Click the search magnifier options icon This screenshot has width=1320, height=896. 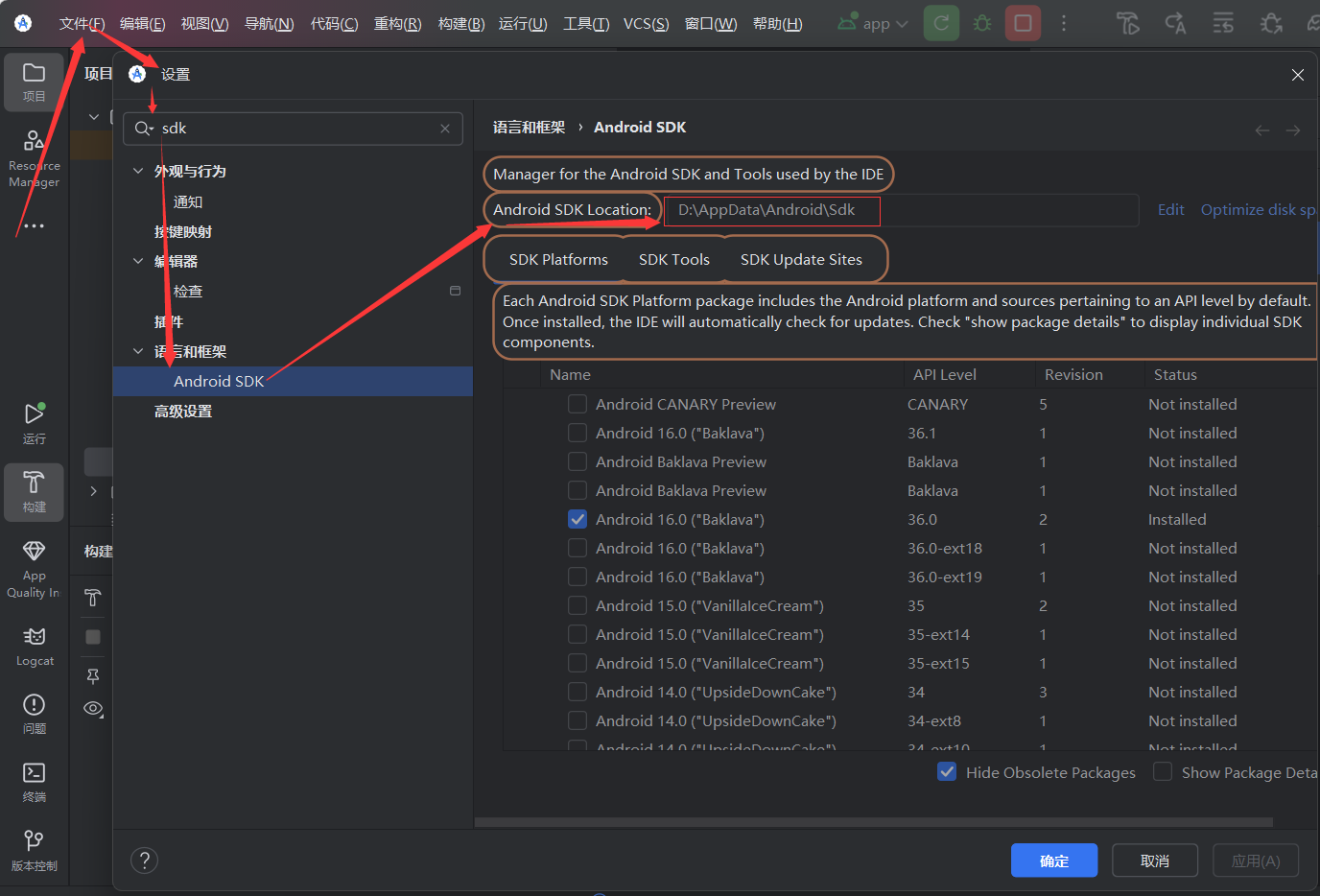144,129
